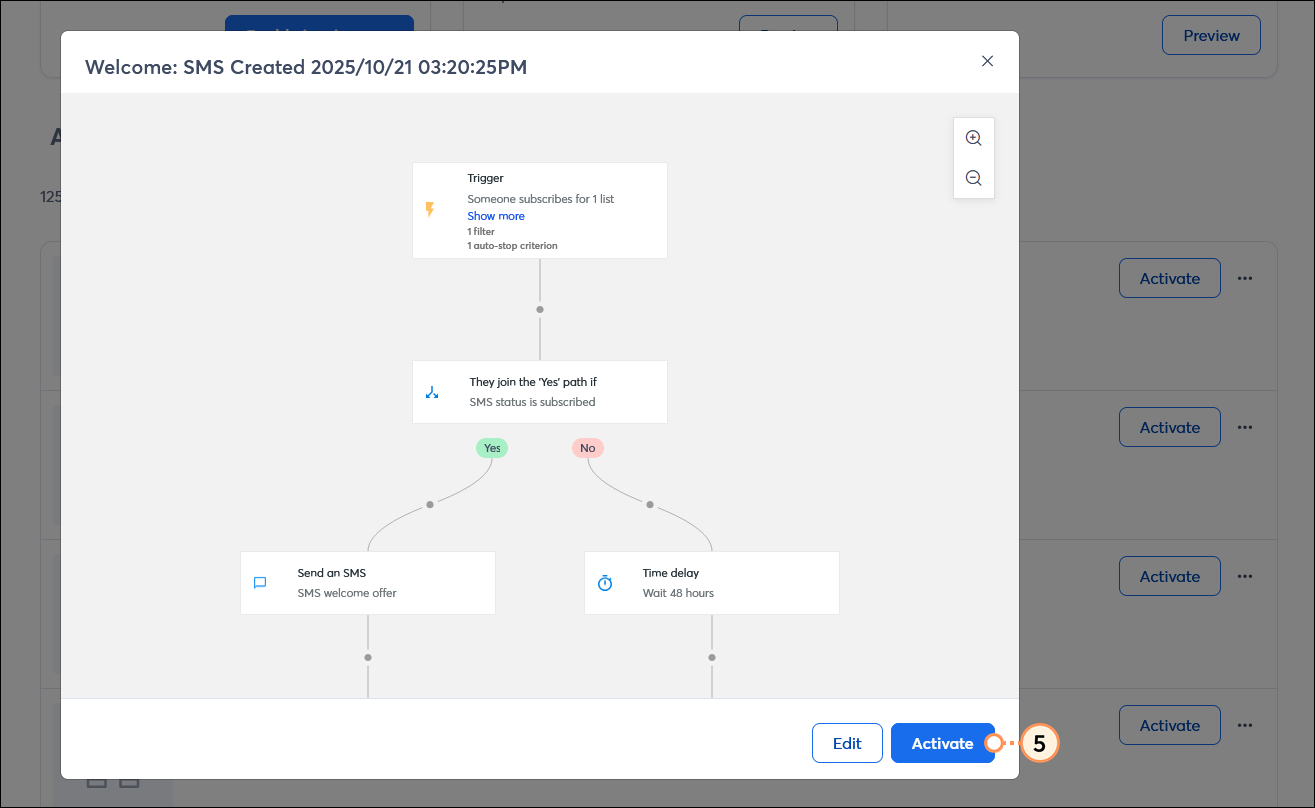Image resolution: width=1315 pixels, height=808 pixels.
Task: Click the branch split icon on the condition node
Action: click(x=432, y=391)
